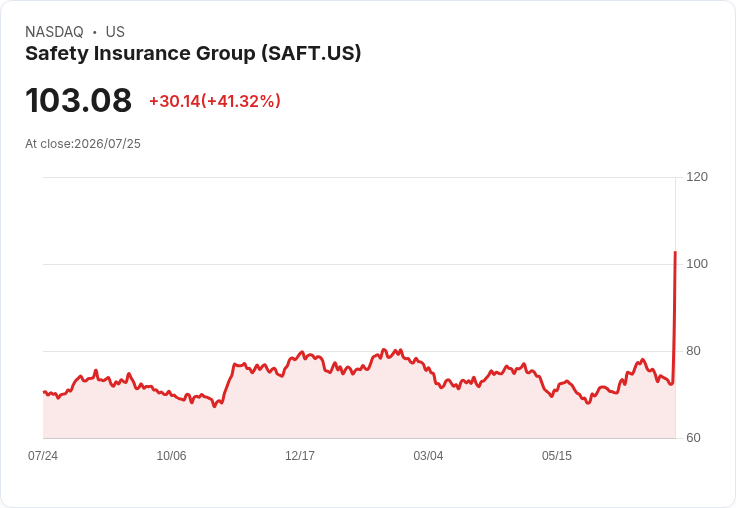The height and width of the screenshot is (508, 736).
Task: Click the 100 horizontal gridline mid-chart
Action: point(359,264)
